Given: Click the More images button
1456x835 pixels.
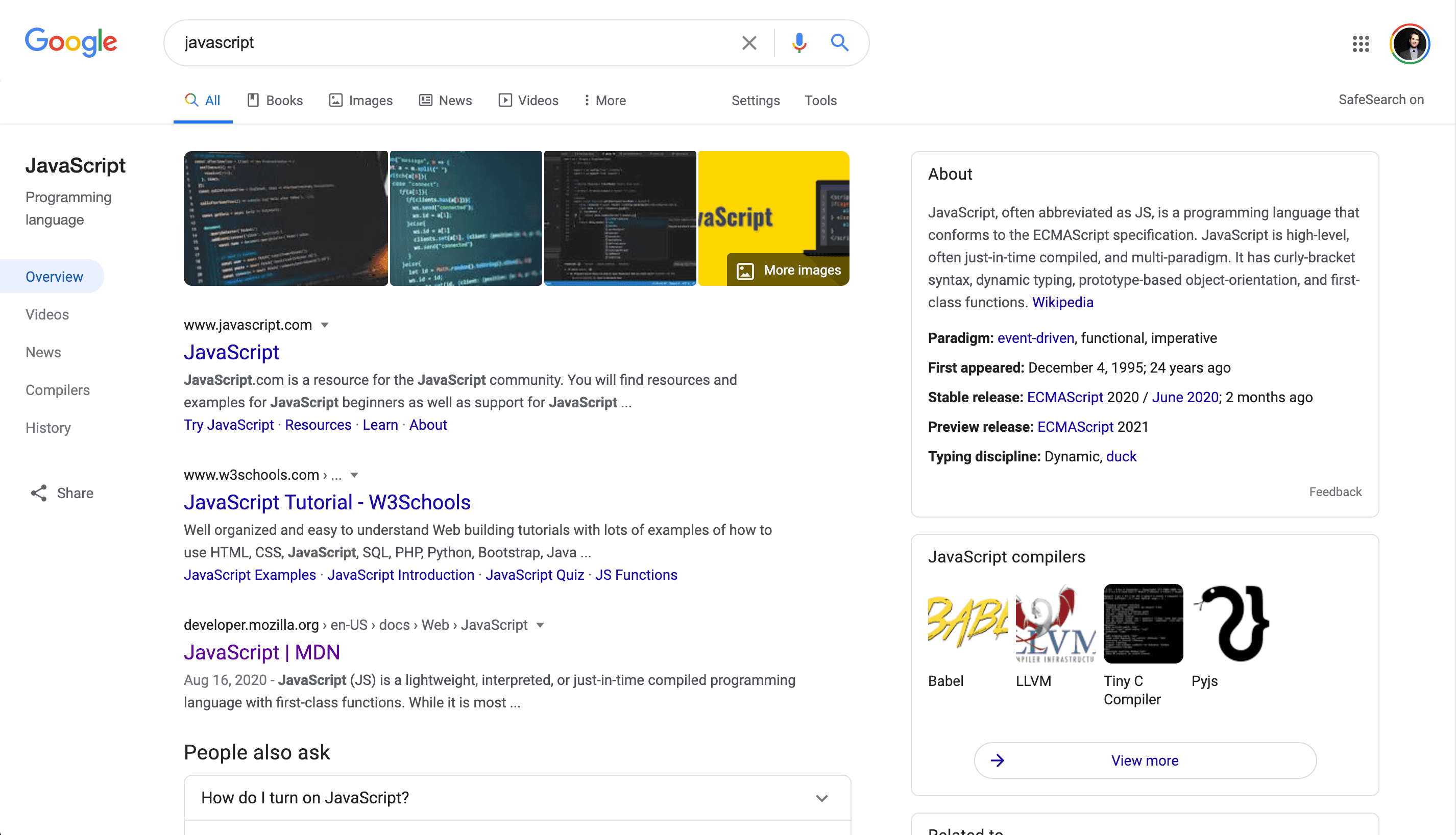Looking at the screenshot, I should coord(788,269).
